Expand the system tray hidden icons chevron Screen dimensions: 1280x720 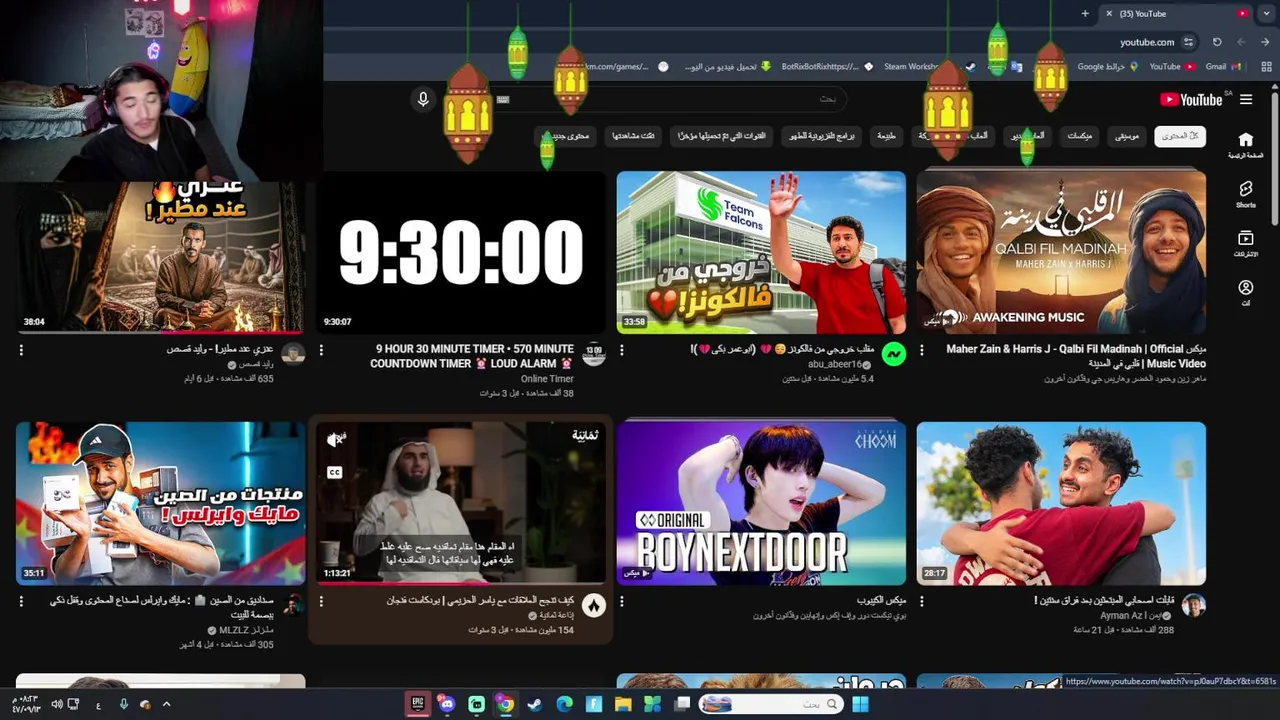(x=166, y=704)
